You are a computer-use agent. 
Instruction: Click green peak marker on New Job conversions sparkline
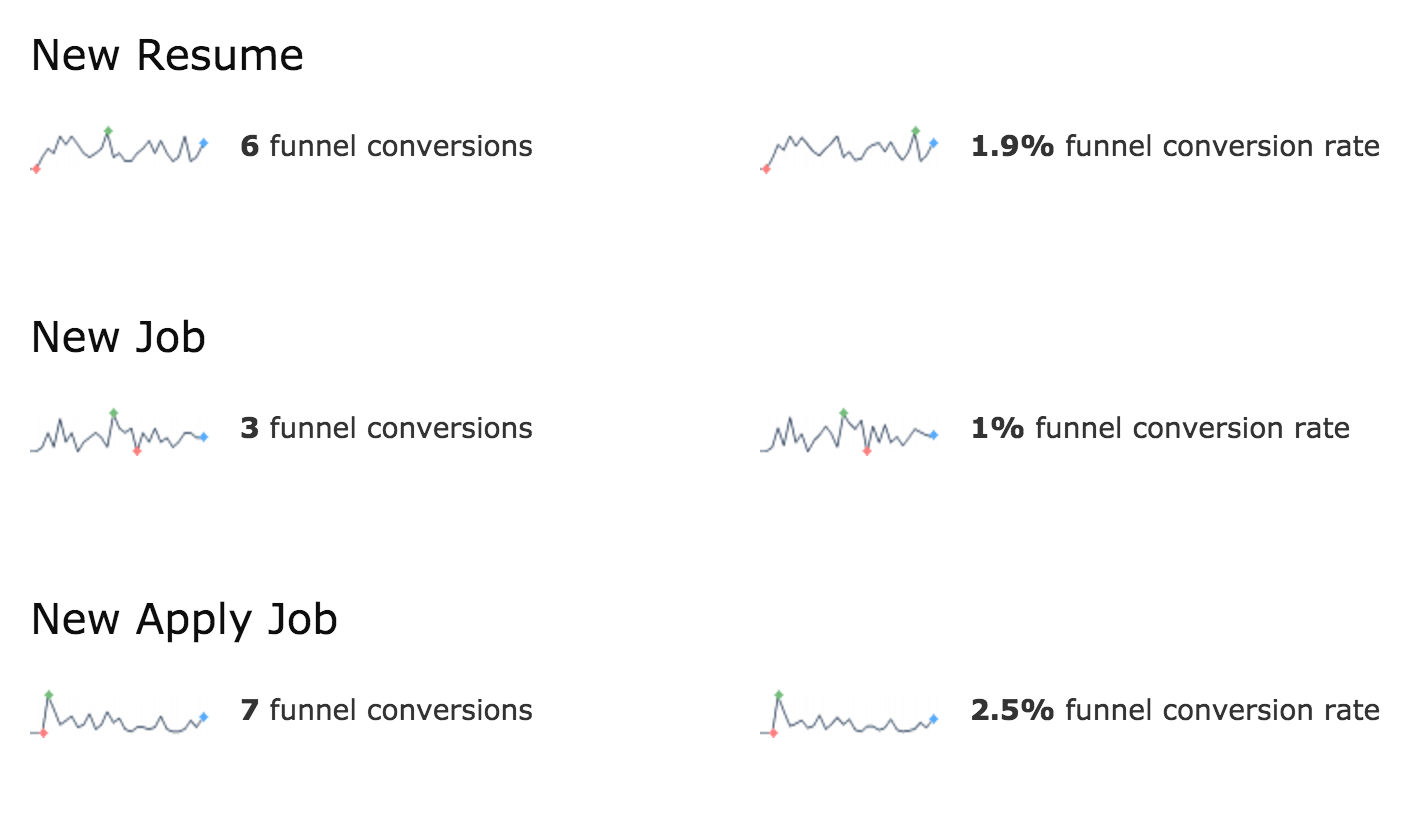pos(114,413)
